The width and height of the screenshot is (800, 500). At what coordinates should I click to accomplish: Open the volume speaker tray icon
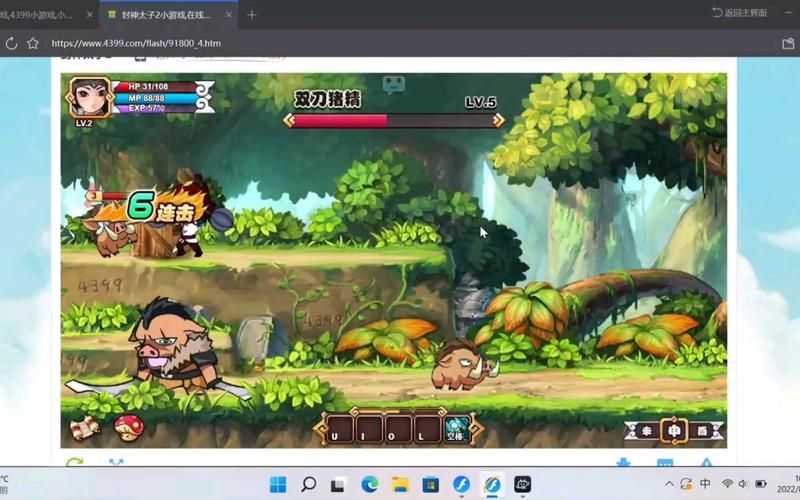click(743, 484)
